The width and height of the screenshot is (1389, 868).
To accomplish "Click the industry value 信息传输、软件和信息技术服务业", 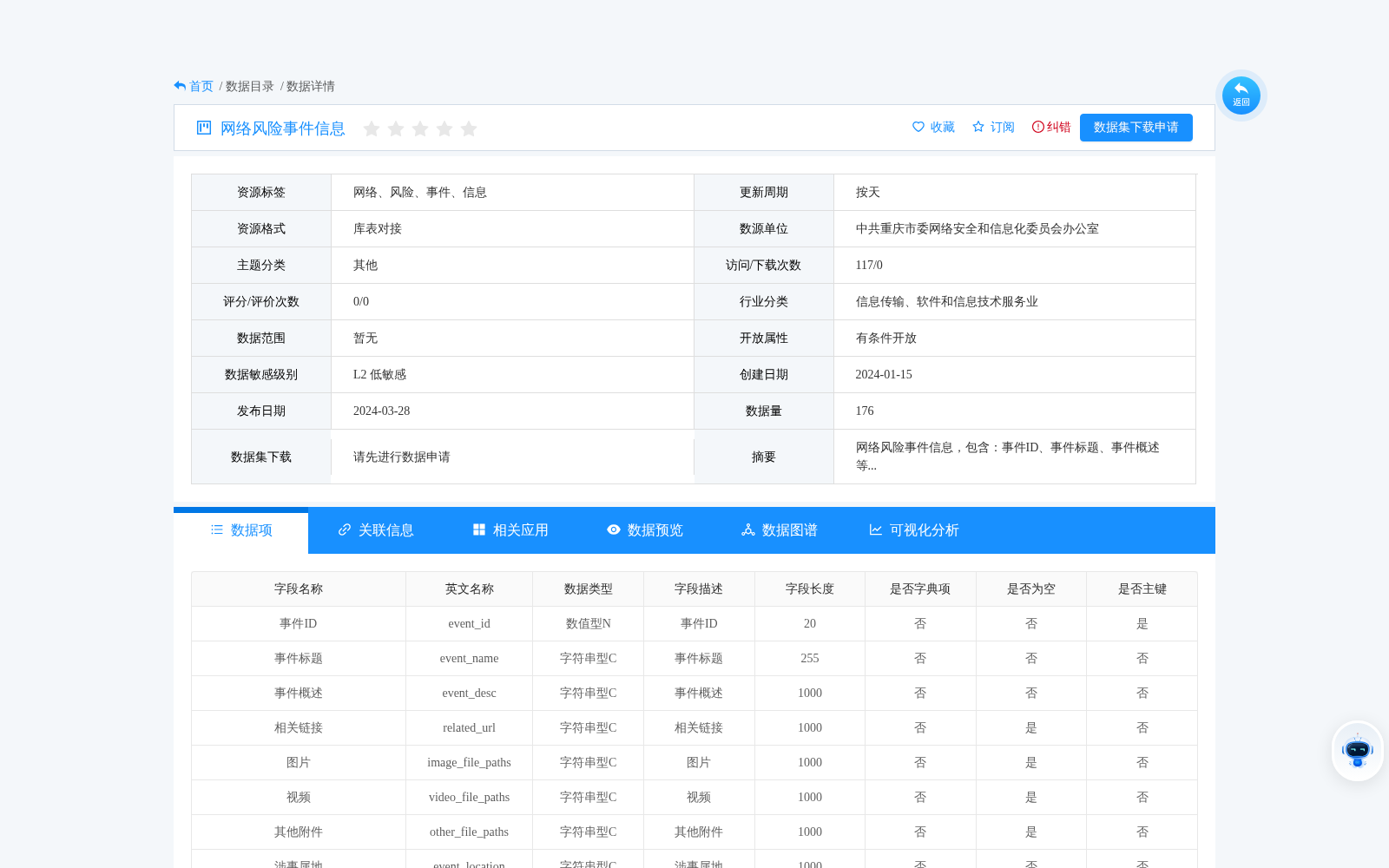I will tap(946, 301).
